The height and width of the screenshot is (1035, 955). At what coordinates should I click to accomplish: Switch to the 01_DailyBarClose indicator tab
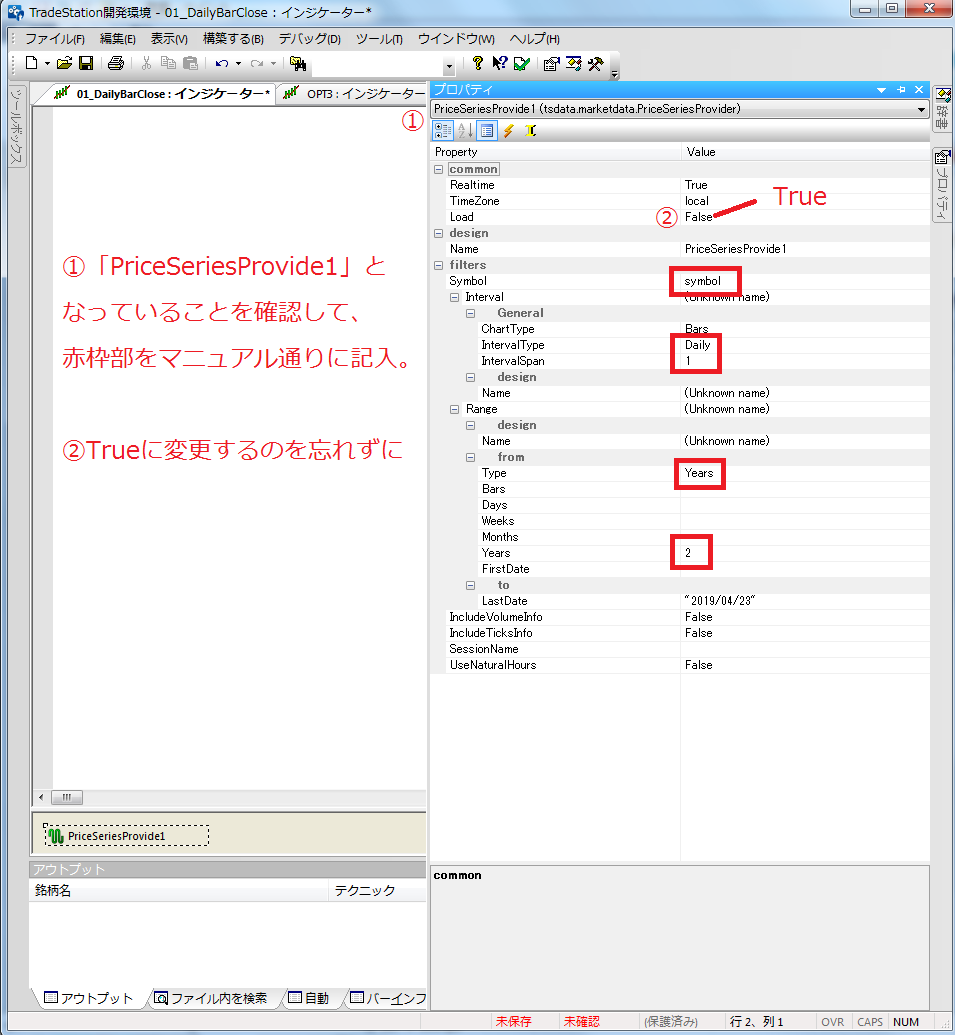(162, 94)
